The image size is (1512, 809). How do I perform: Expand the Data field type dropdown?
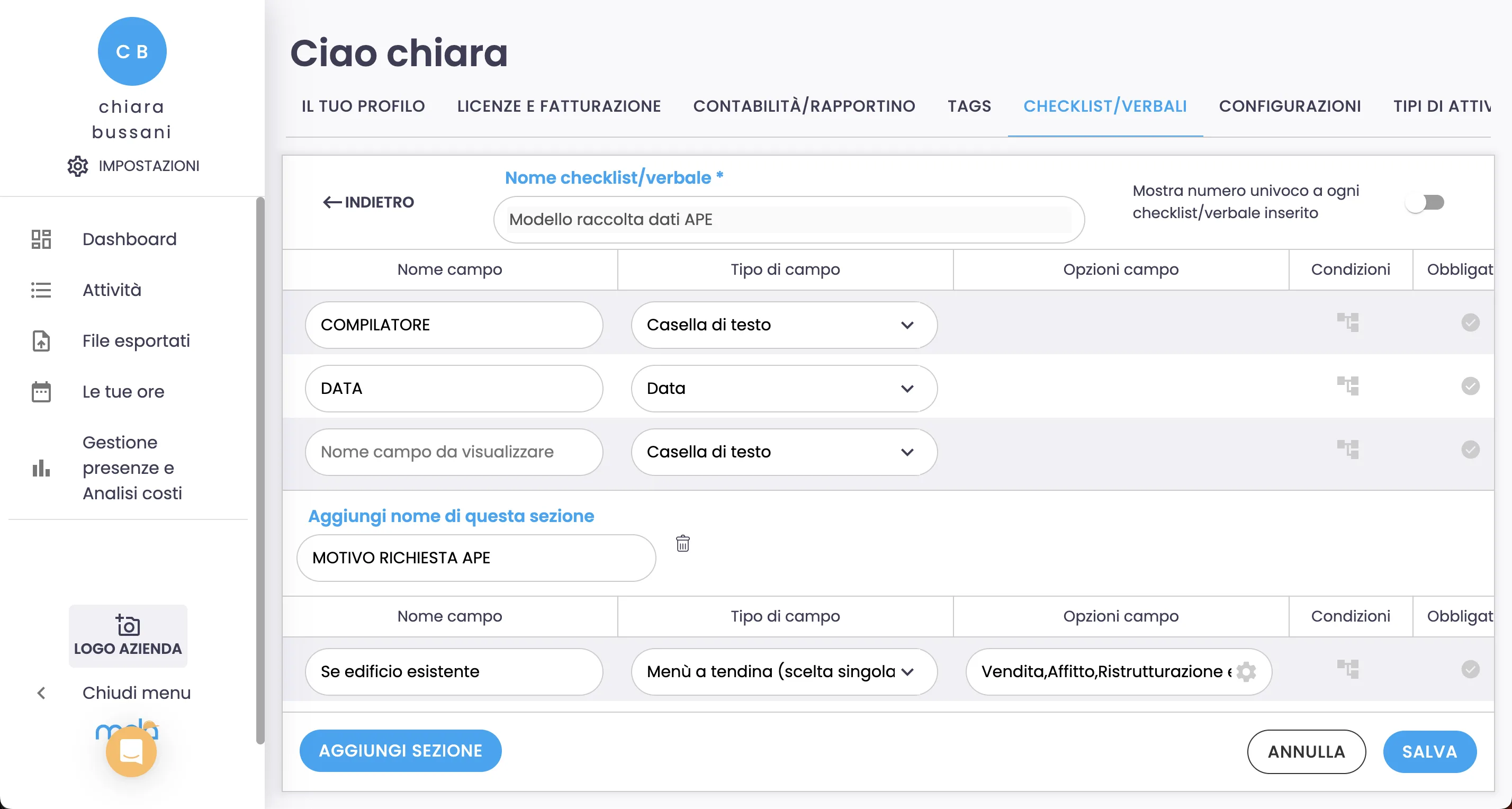pos(784,388)
